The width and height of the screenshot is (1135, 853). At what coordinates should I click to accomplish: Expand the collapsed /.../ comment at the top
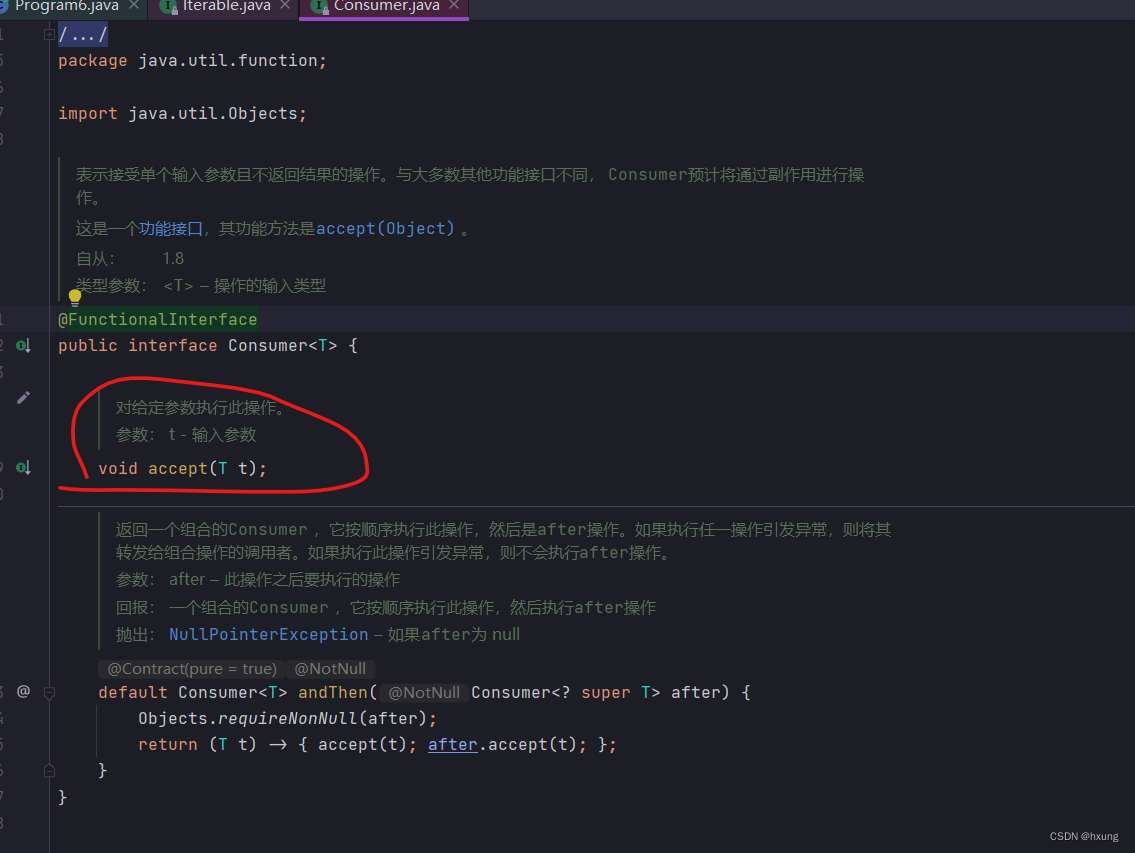click(48, 33)
